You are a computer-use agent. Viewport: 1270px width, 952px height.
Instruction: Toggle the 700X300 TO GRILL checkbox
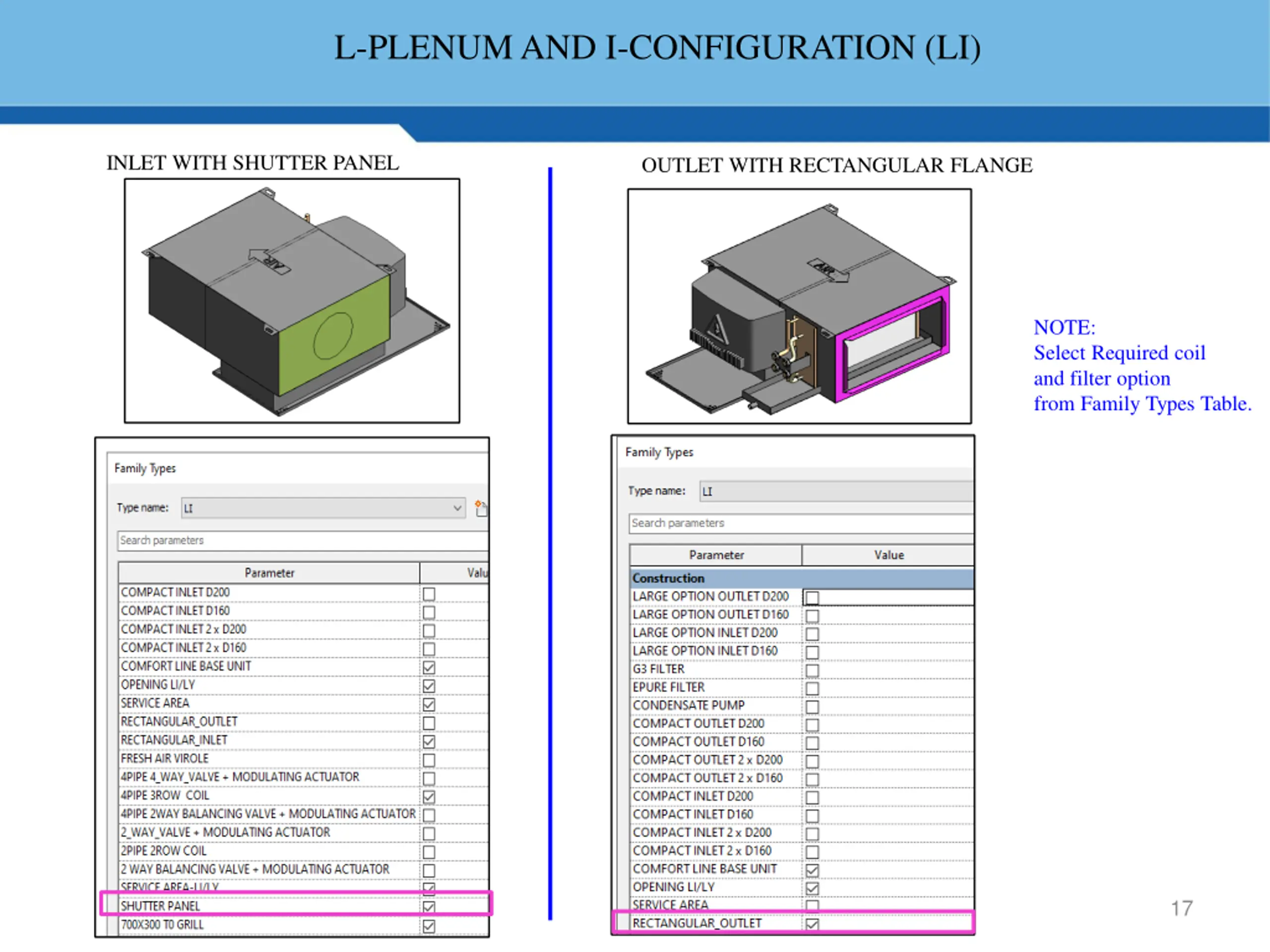click(429, 926)
